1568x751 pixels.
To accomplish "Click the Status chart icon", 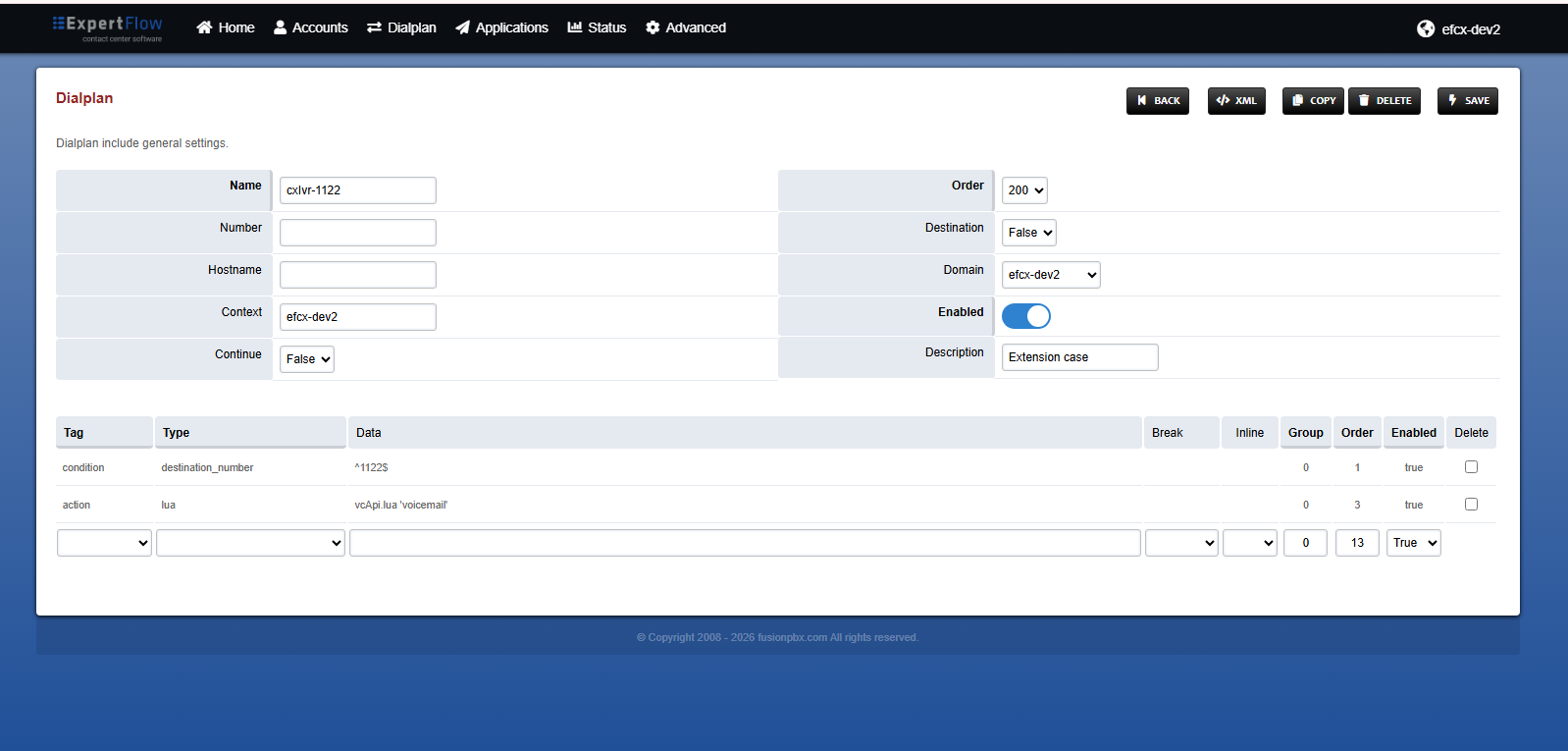I will 575,27.
